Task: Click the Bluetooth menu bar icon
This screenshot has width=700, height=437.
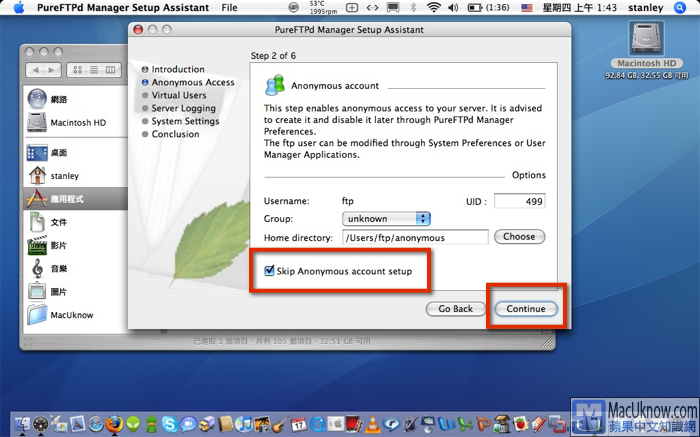Action: tap(413, 8)
